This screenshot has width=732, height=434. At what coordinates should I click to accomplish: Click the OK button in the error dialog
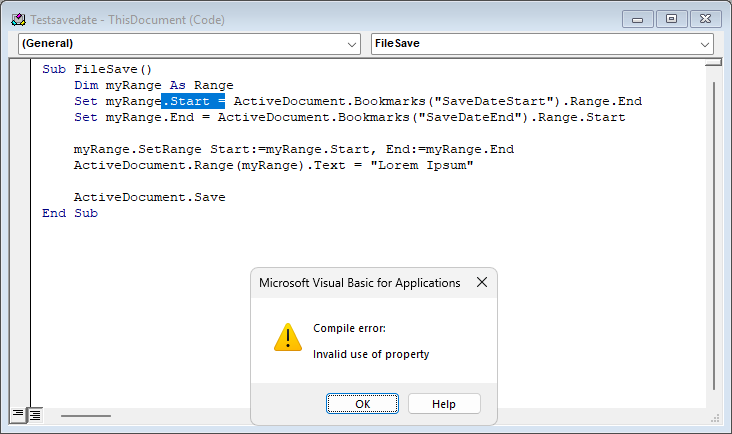[x=362, y=404]
